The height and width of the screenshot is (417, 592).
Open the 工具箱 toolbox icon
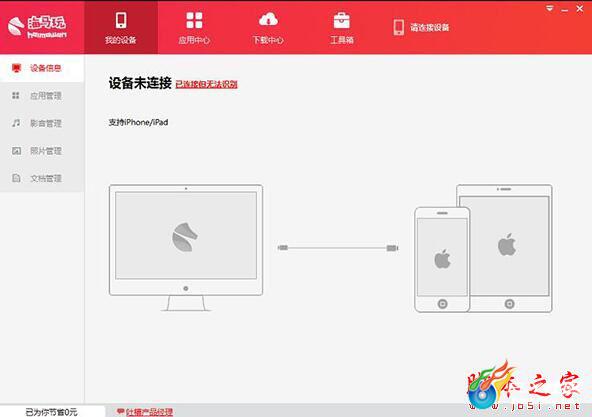(x=342, y=20)
